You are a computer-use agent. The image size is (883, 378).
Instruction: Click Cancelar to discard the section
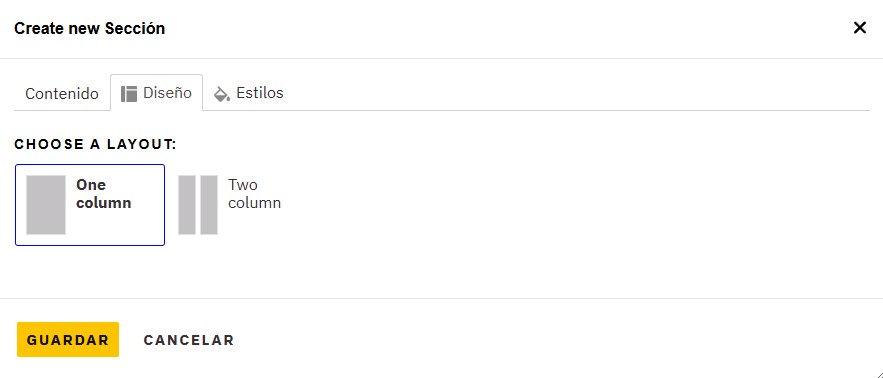189,340
